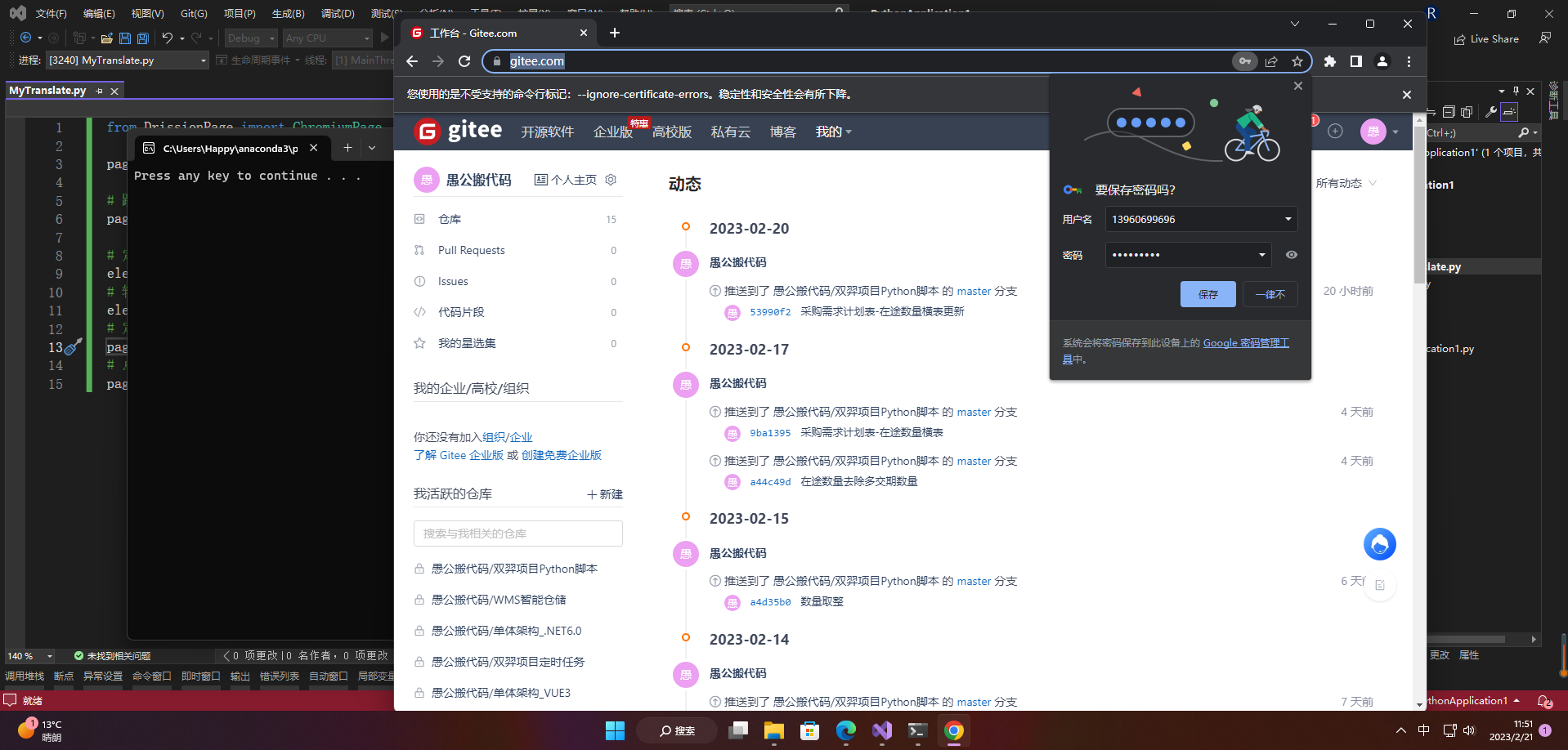
Task: Bookmark gitee.com with the star icon
Action: click(1297, 61)
